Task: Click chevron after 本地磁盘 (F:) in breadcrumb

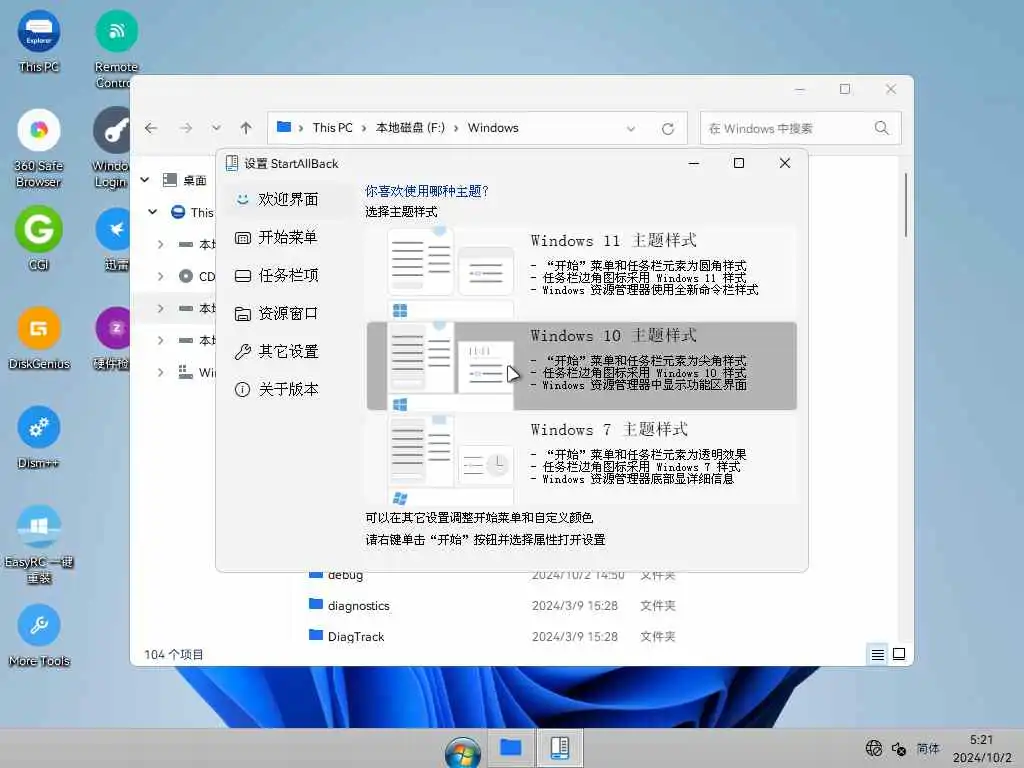Action: (456, 128)
